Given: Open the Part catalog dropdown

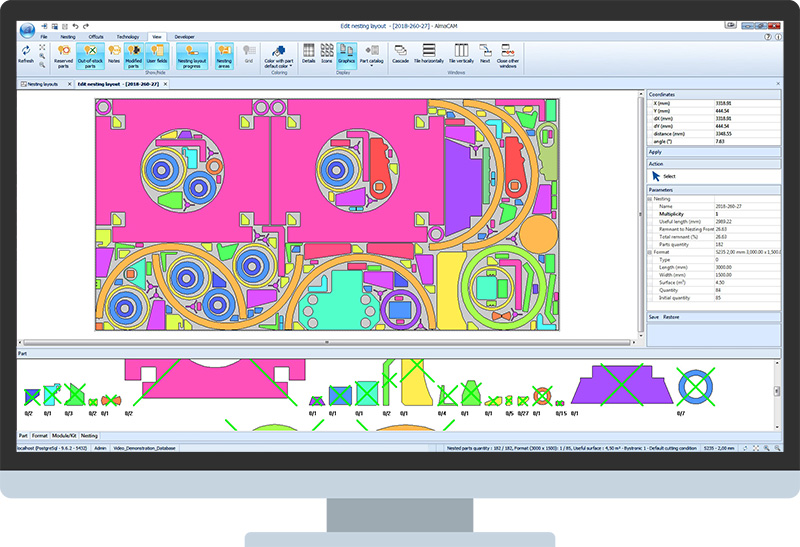Looking at the screenshot, I should tap(372, 54).
